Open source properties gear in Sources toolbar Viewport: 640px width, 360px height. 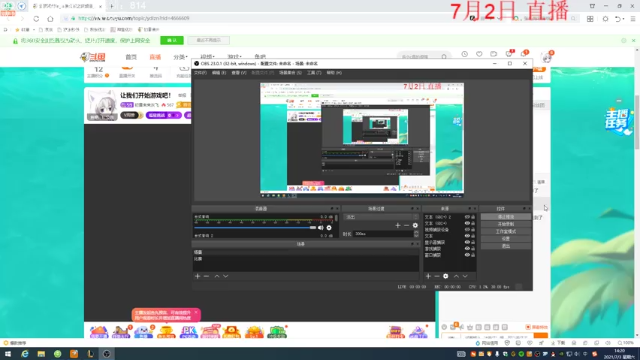[x=446, y=276]
